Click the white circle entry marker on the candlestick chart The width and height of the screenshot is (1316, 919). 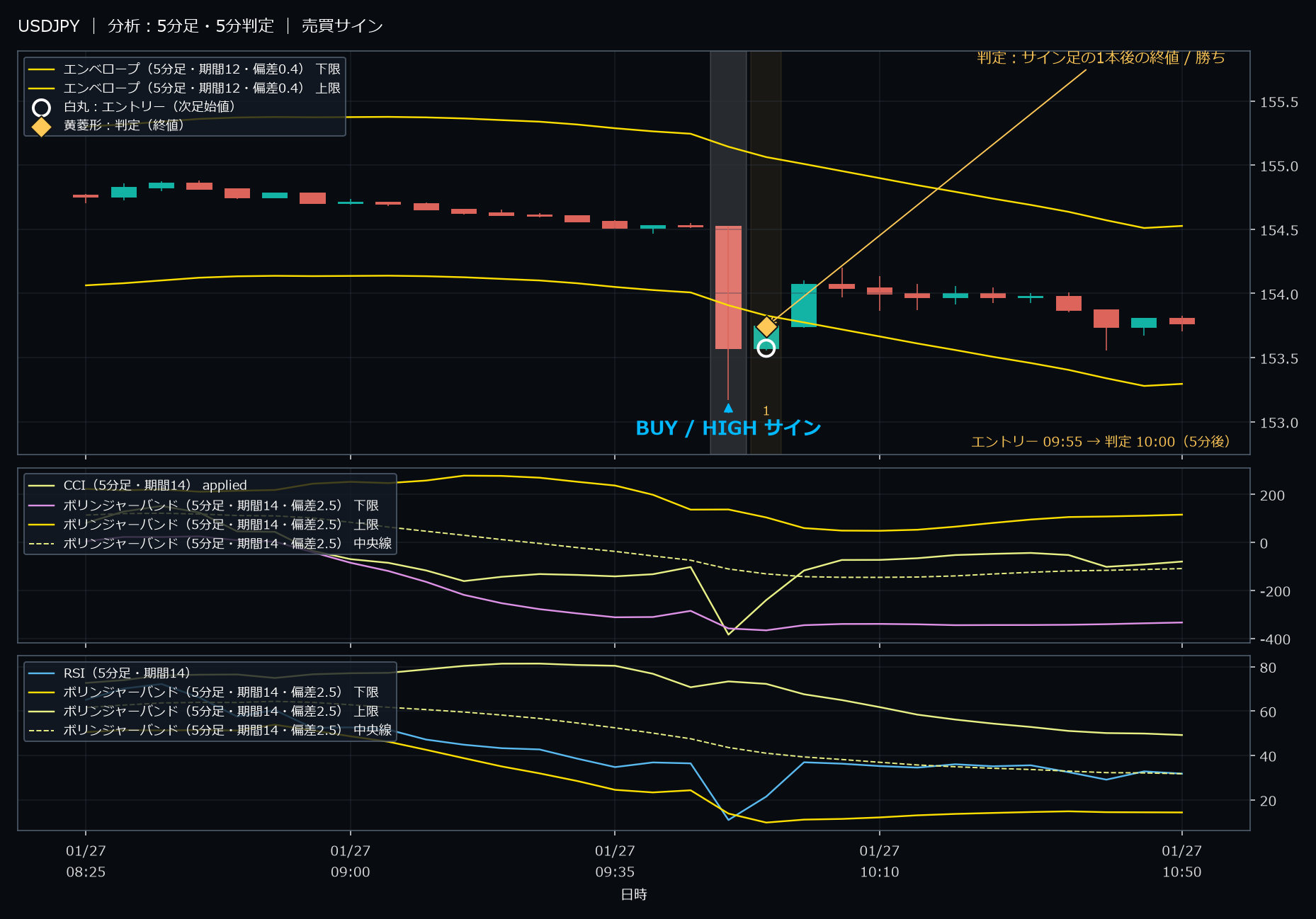click(766, 348)
